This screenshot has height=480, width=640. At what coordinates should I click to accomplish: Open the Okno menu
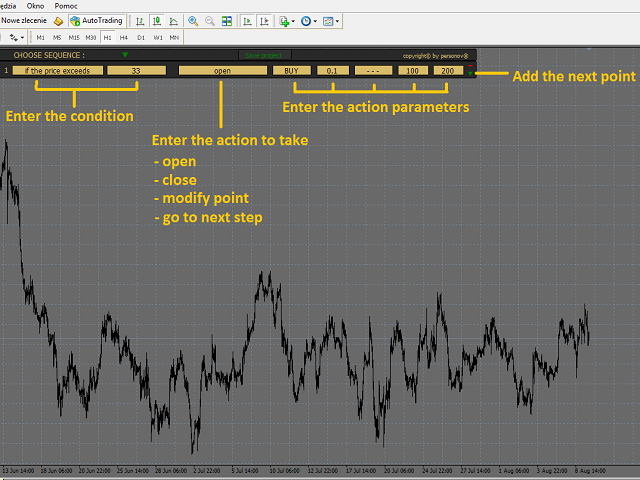[36, 6]
